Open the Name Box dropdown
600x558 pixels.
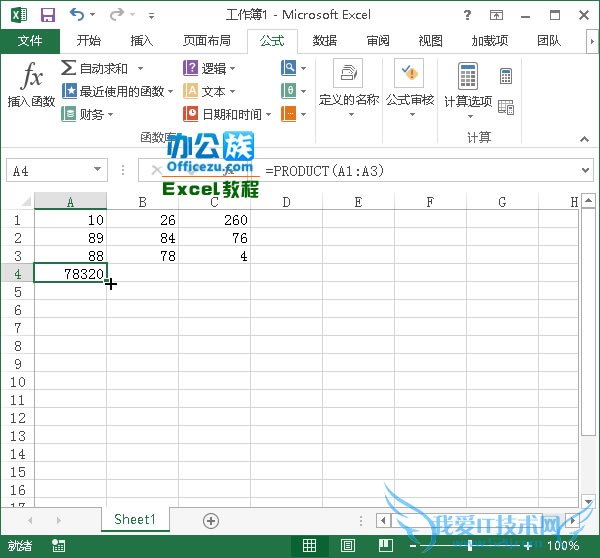click(97, 171)
